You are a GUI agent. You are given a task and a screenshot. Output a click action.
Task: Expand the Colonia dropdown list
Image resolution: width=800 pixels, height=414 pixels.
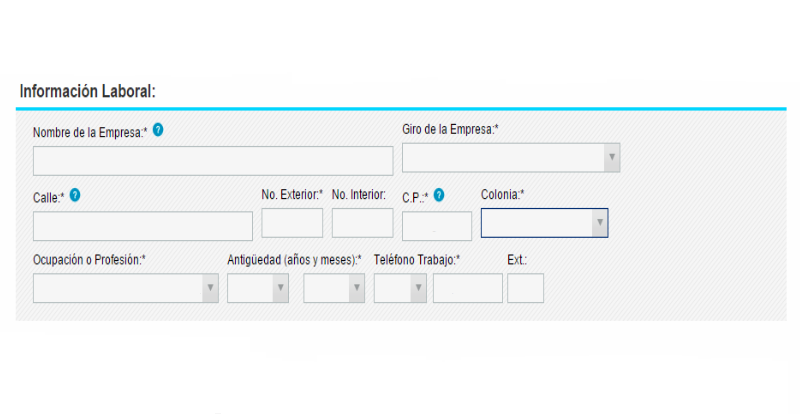544,223
